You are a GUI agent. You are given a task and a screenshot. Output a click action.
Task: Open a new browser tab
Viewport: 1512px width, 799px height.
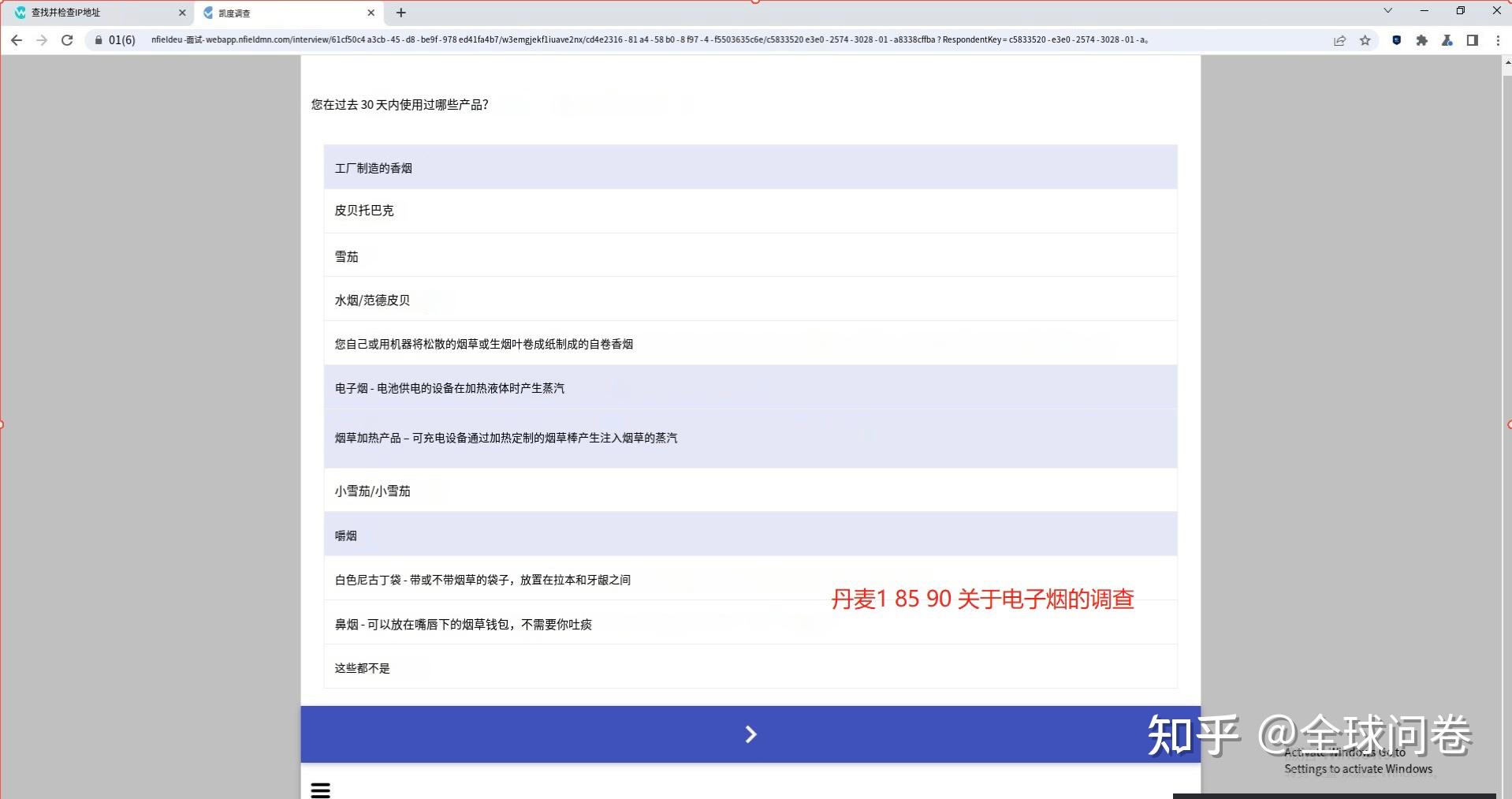400,13
